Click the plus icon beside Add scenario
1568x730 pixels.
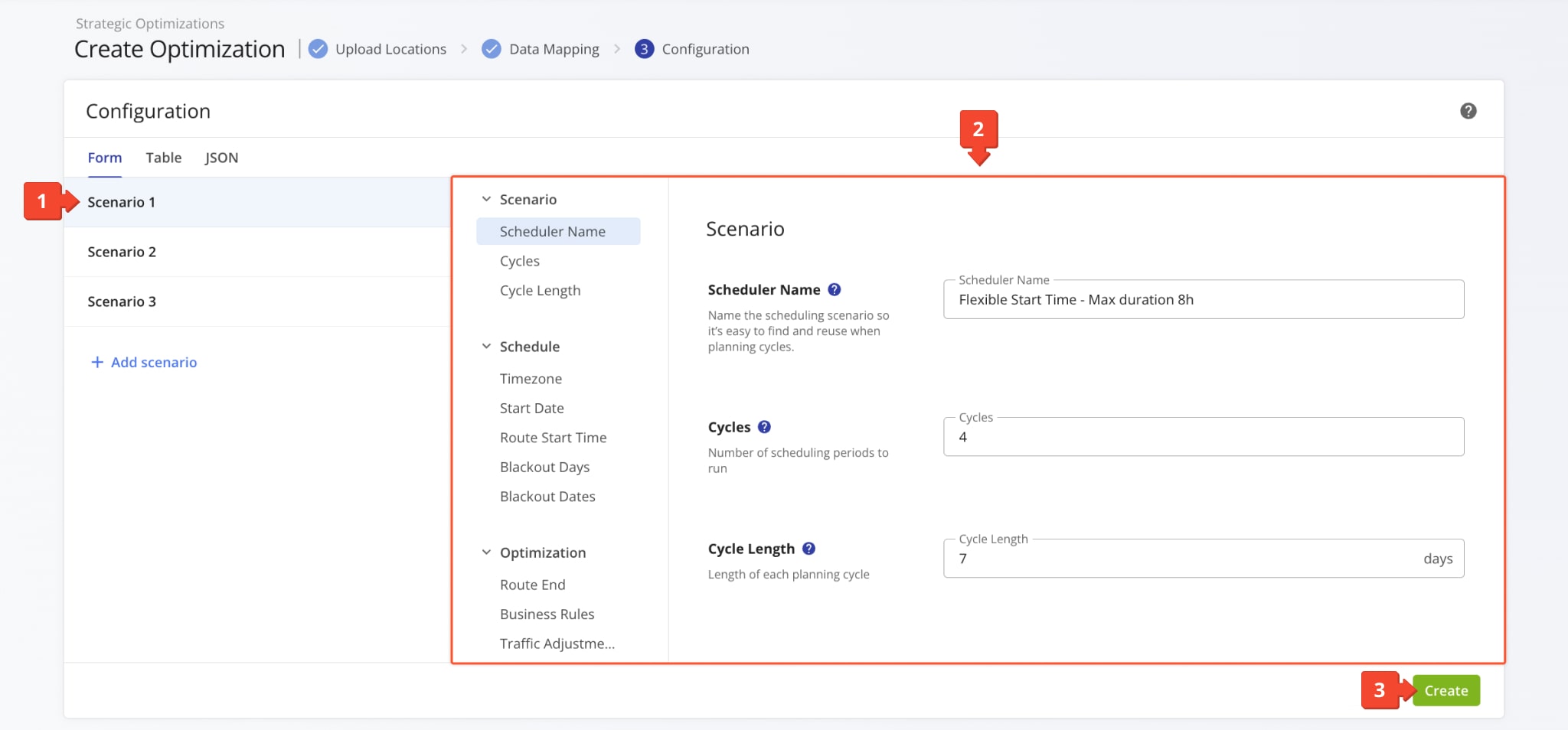(97, 362)
